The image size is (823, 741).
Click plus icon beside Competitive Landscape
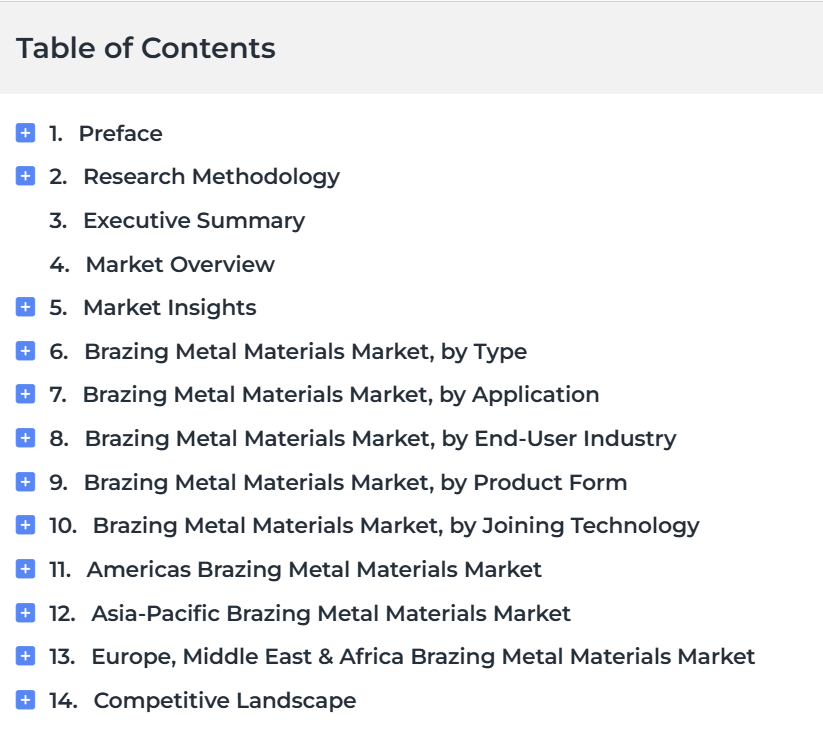[x=25, y=700]
